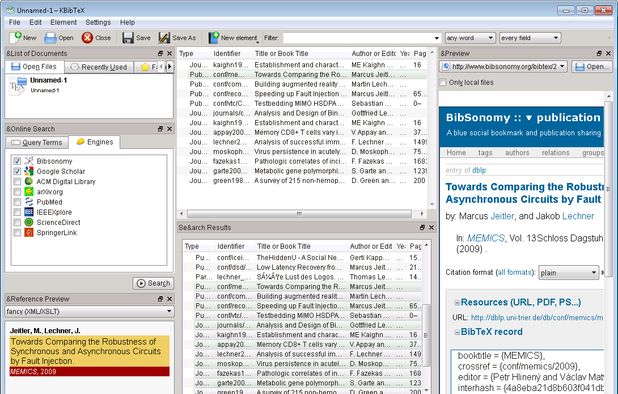Open the MEMICS venue link
618x394 pixels.
tap(486, 238)
